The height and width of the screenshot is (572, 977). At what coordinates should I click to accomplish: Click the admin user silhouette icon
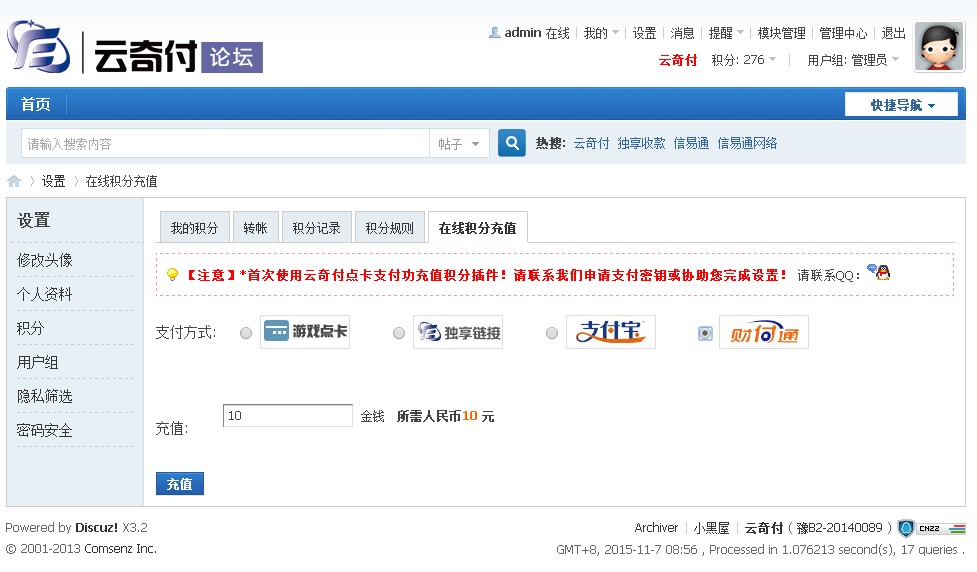pos(495,32)
